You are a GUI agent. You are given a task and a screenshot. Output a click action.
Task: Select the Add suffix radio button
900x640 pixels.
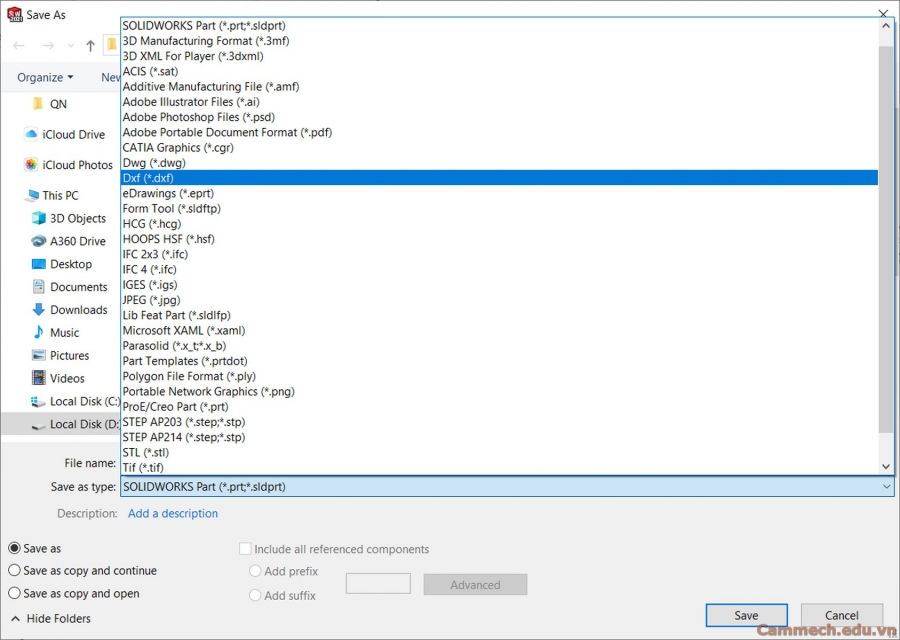click(x=255, y=595)
